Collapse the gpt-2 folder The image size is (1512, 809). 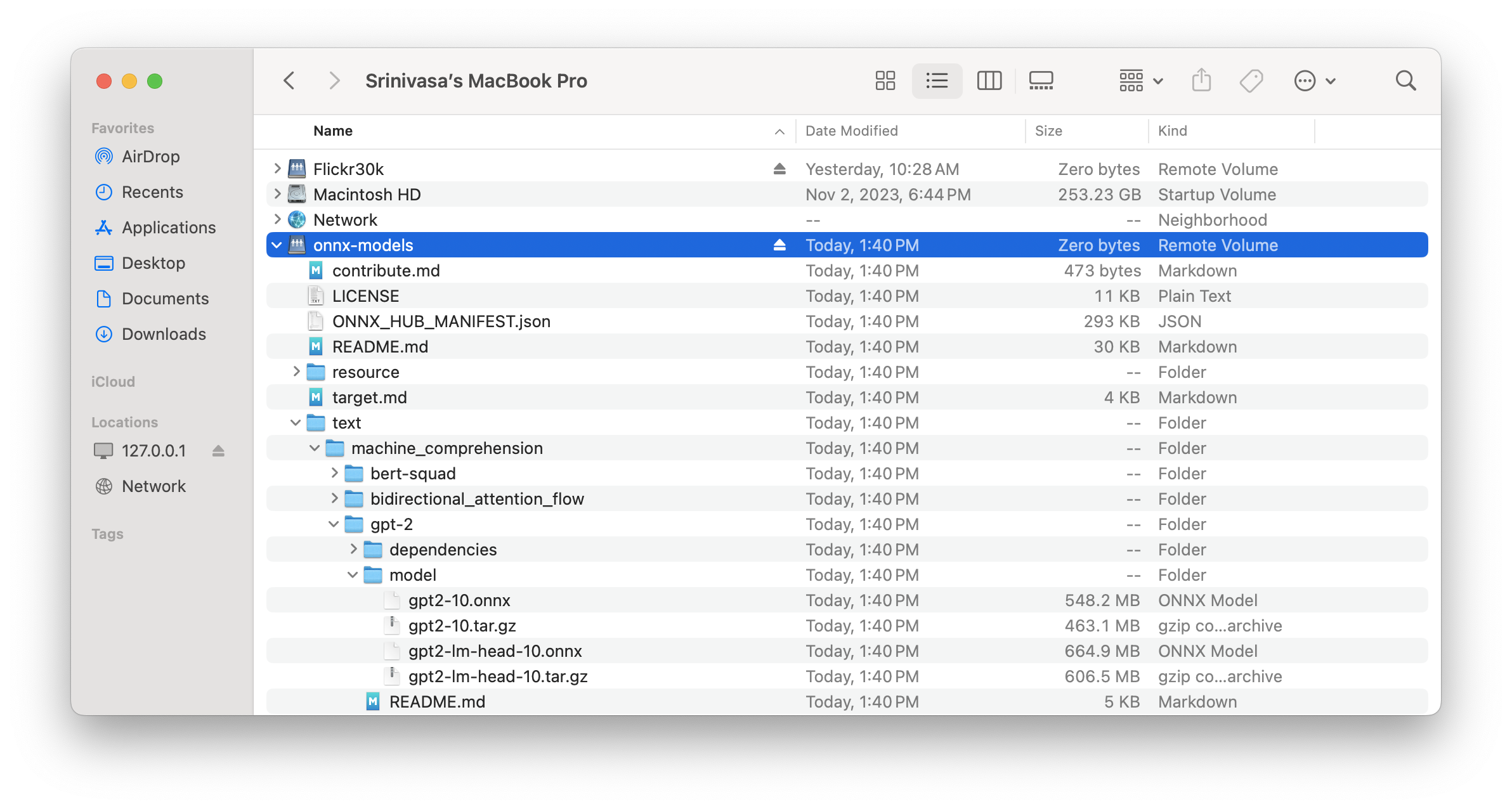pos(334,524)
